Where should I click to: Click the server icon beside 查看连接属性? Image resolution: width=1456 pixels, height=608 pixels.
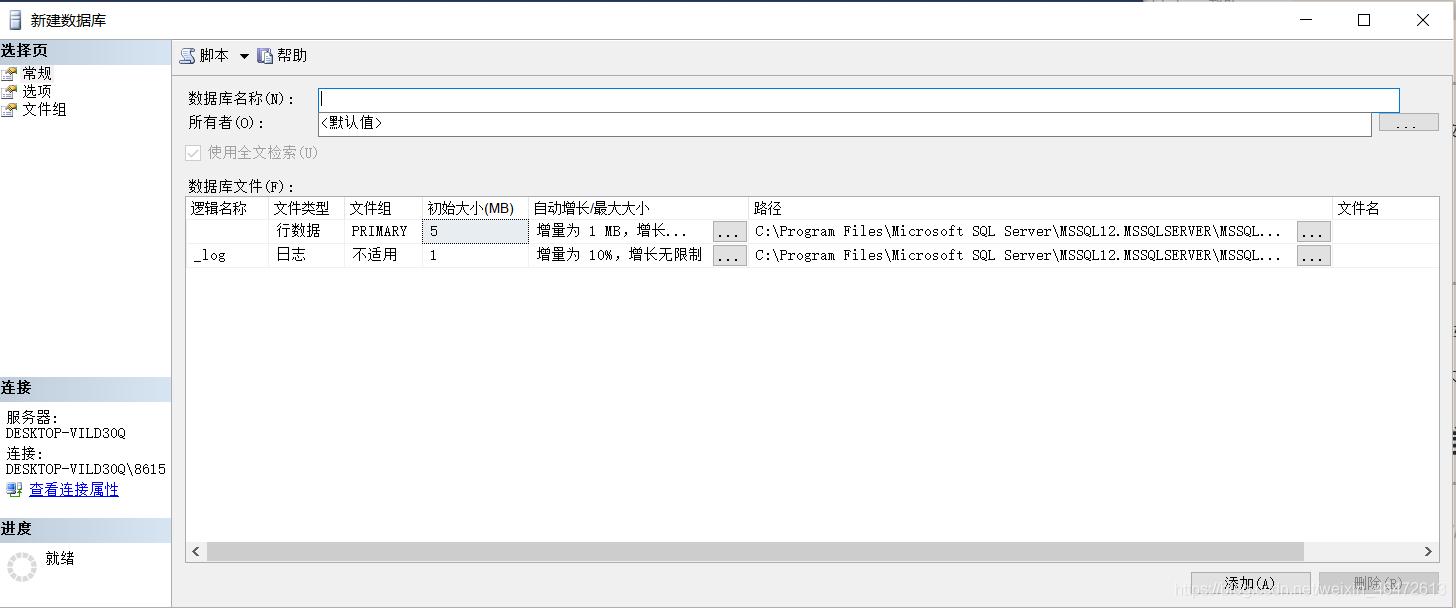[14, 489]
